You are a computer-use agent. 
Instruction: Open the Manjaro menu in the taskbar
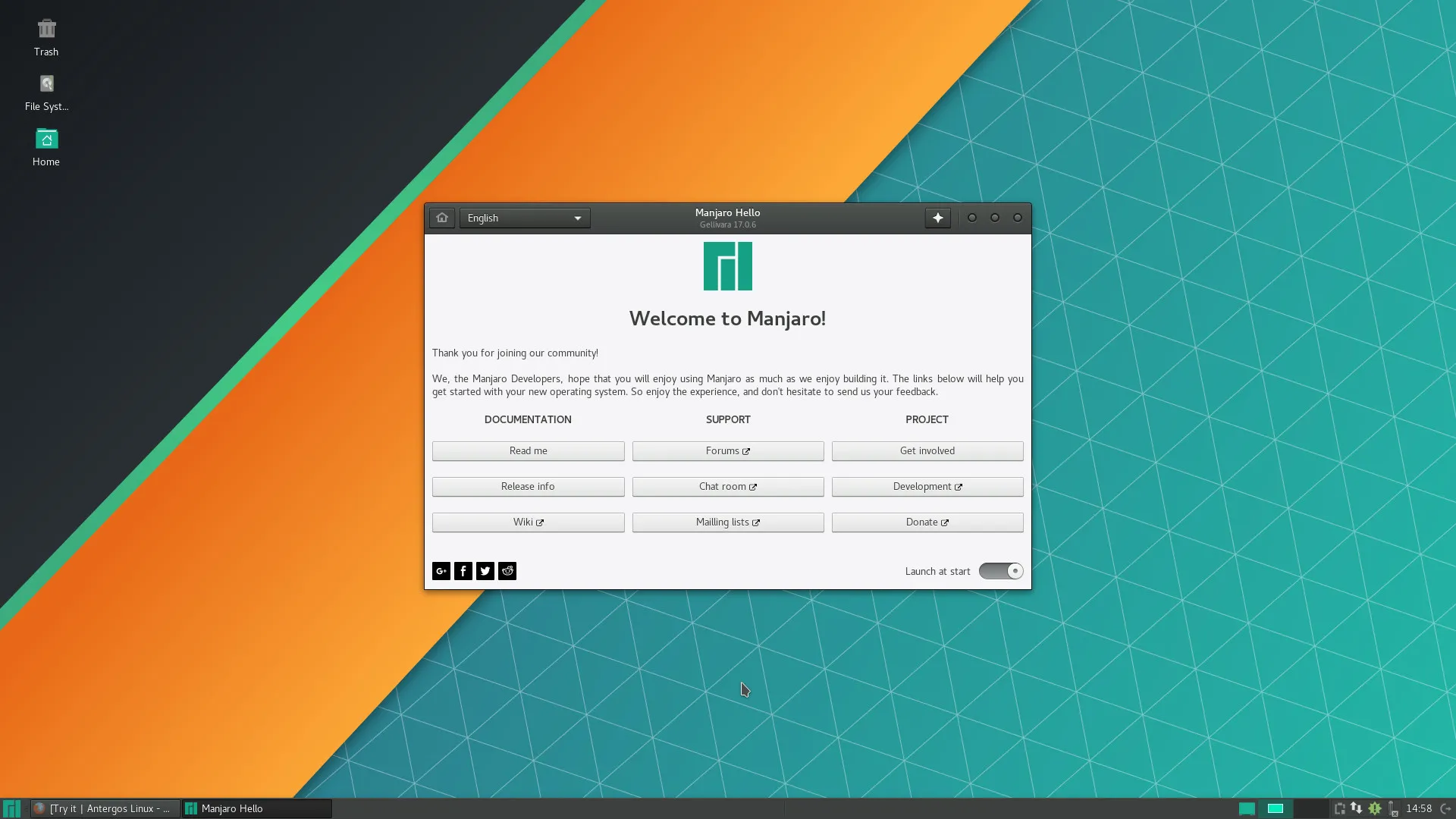[11, 808]
